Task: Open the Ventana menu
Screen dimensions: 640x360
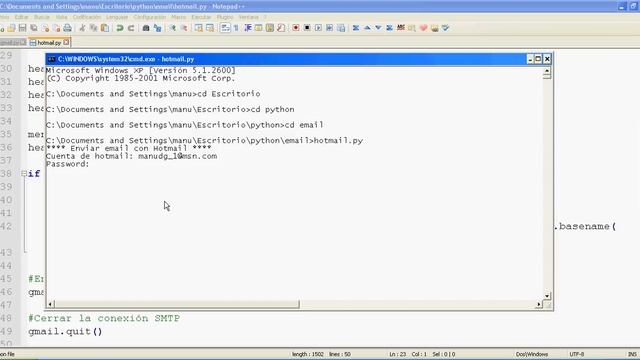Action: [249, 17]
